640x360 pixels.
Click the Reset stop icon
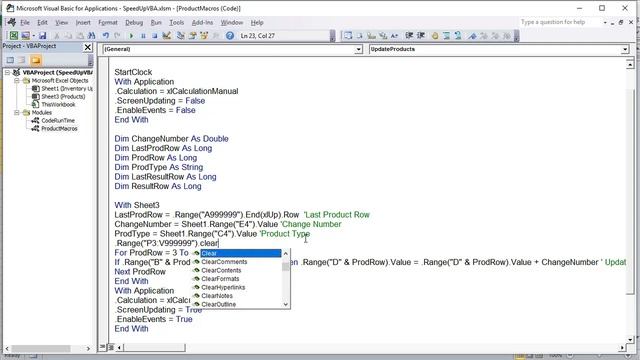(x=155, y=36)
